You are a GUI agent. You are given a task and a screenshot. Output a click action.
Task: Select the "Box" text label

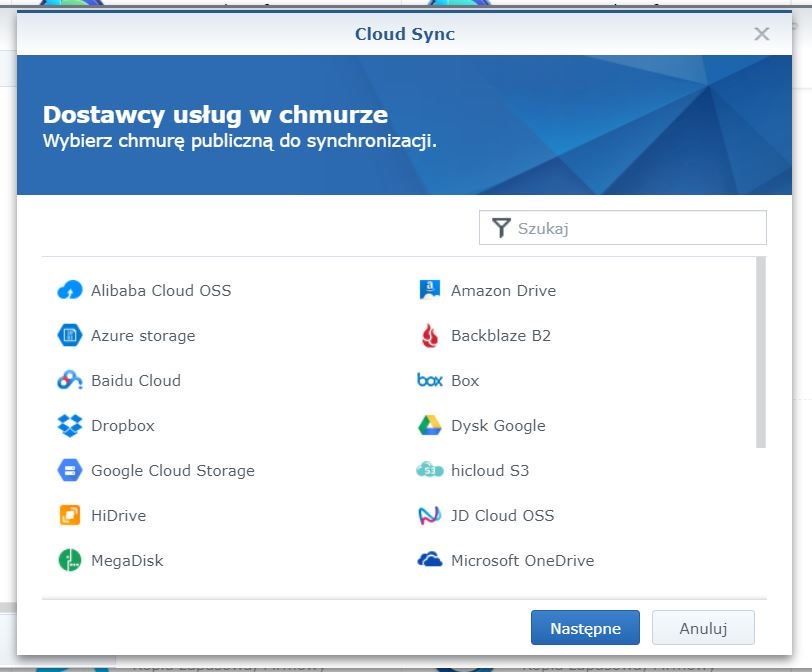(465, 381)
